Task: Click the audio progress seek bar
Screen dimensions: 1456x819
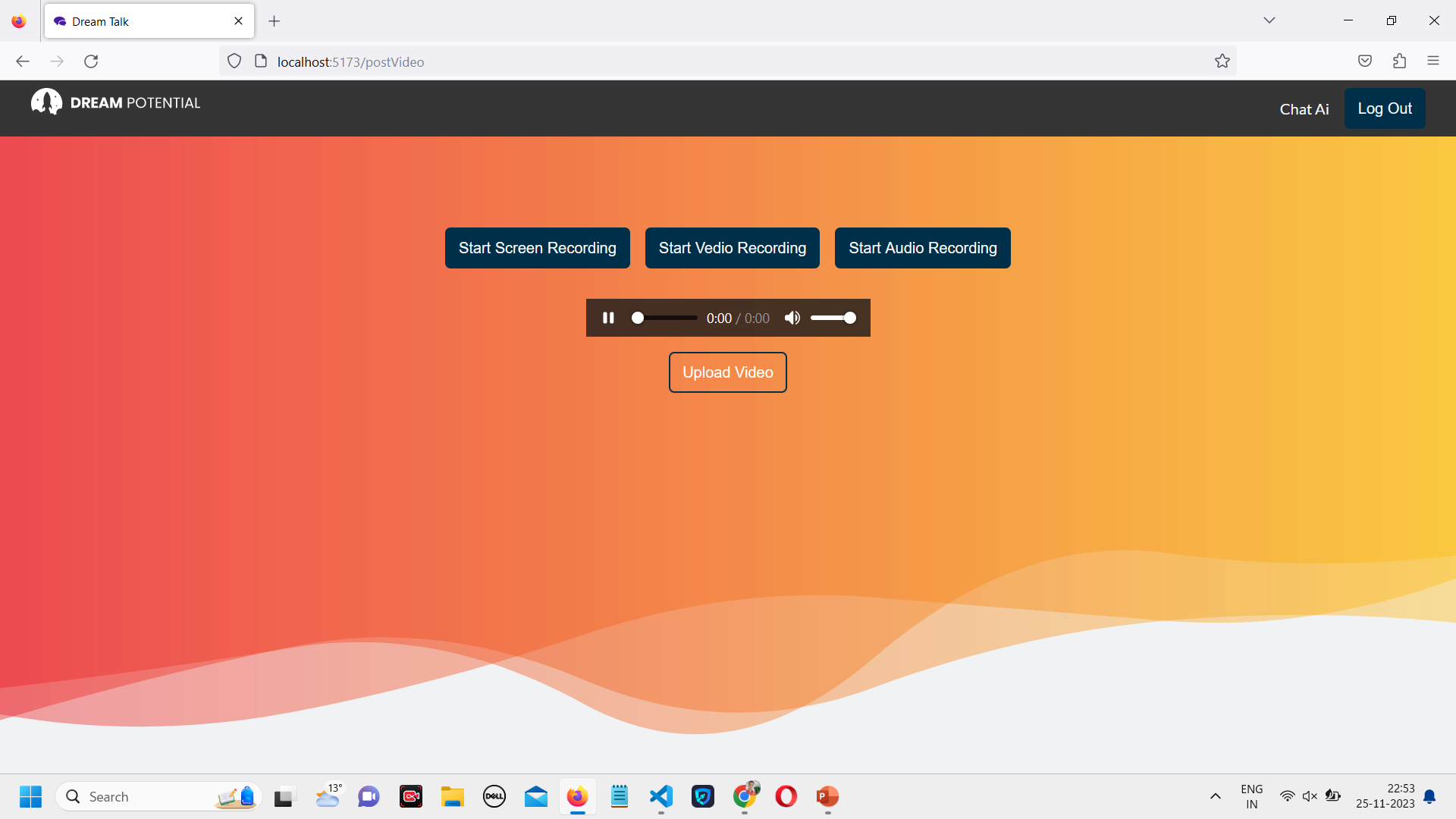Action: 665,318
